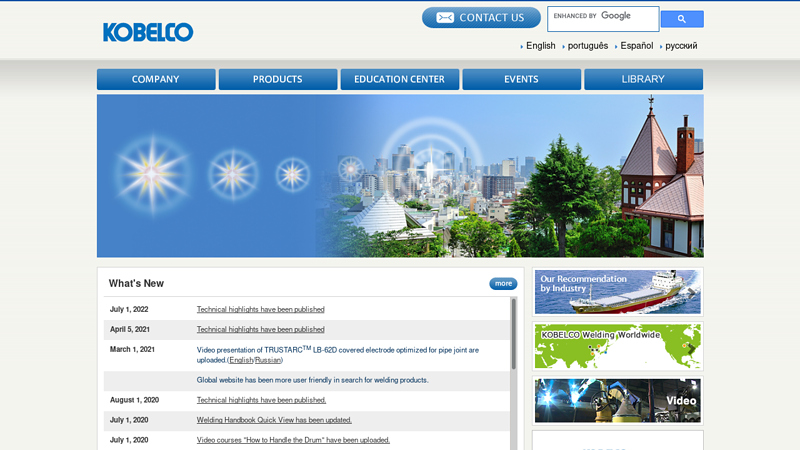Open the Russian TRUSTARC video link
This screenshot has height=450, width=800.
coord(268,360)
